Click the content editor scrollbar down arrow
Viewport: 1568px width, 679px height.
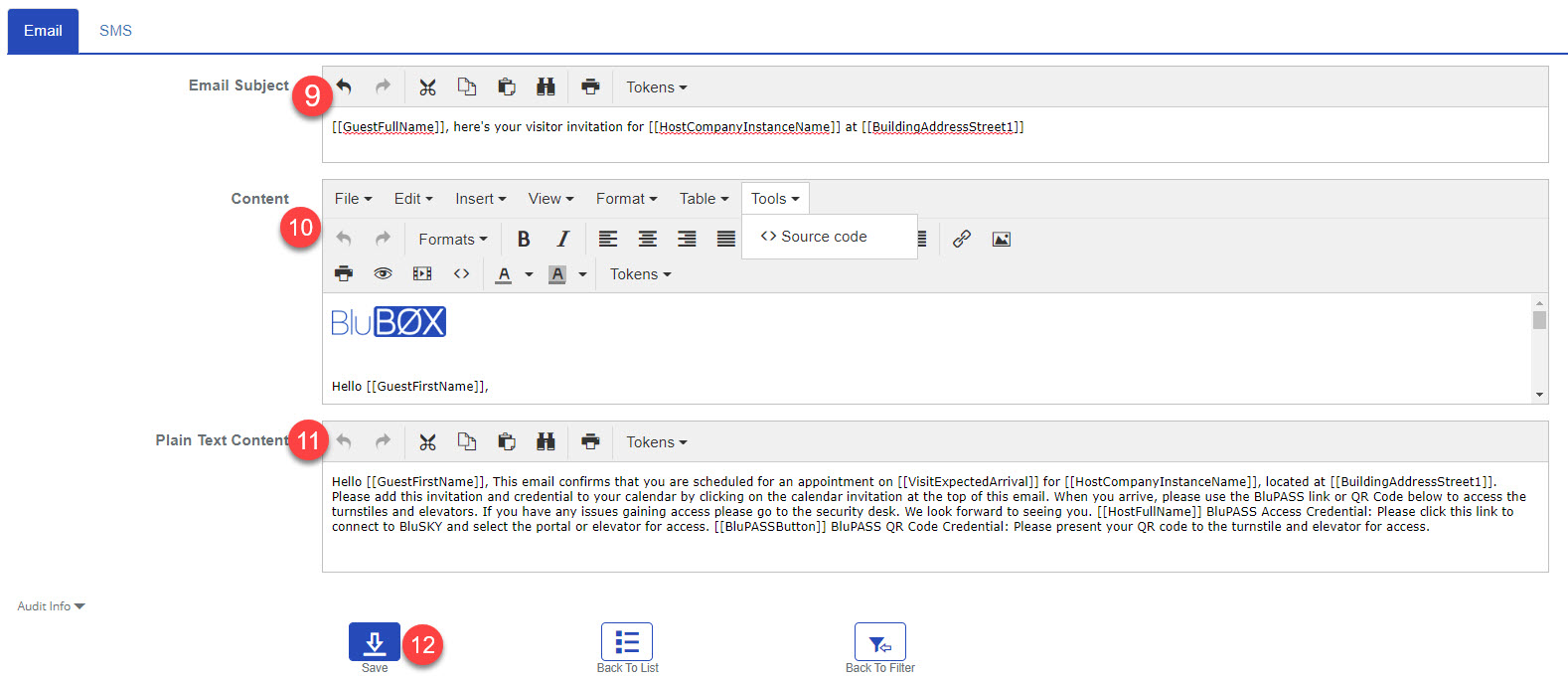(x=1539, y=395)
